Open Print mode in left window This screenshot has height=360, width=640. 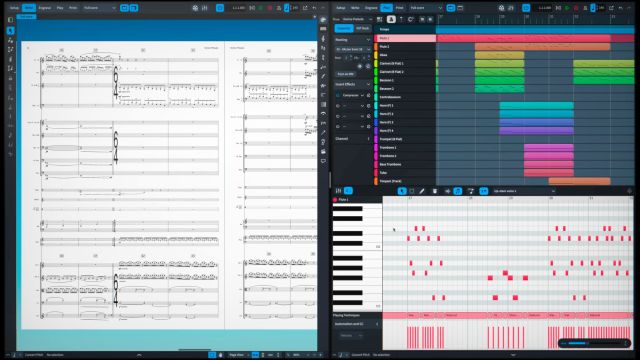pyautogui.click(x=73, y=8)
